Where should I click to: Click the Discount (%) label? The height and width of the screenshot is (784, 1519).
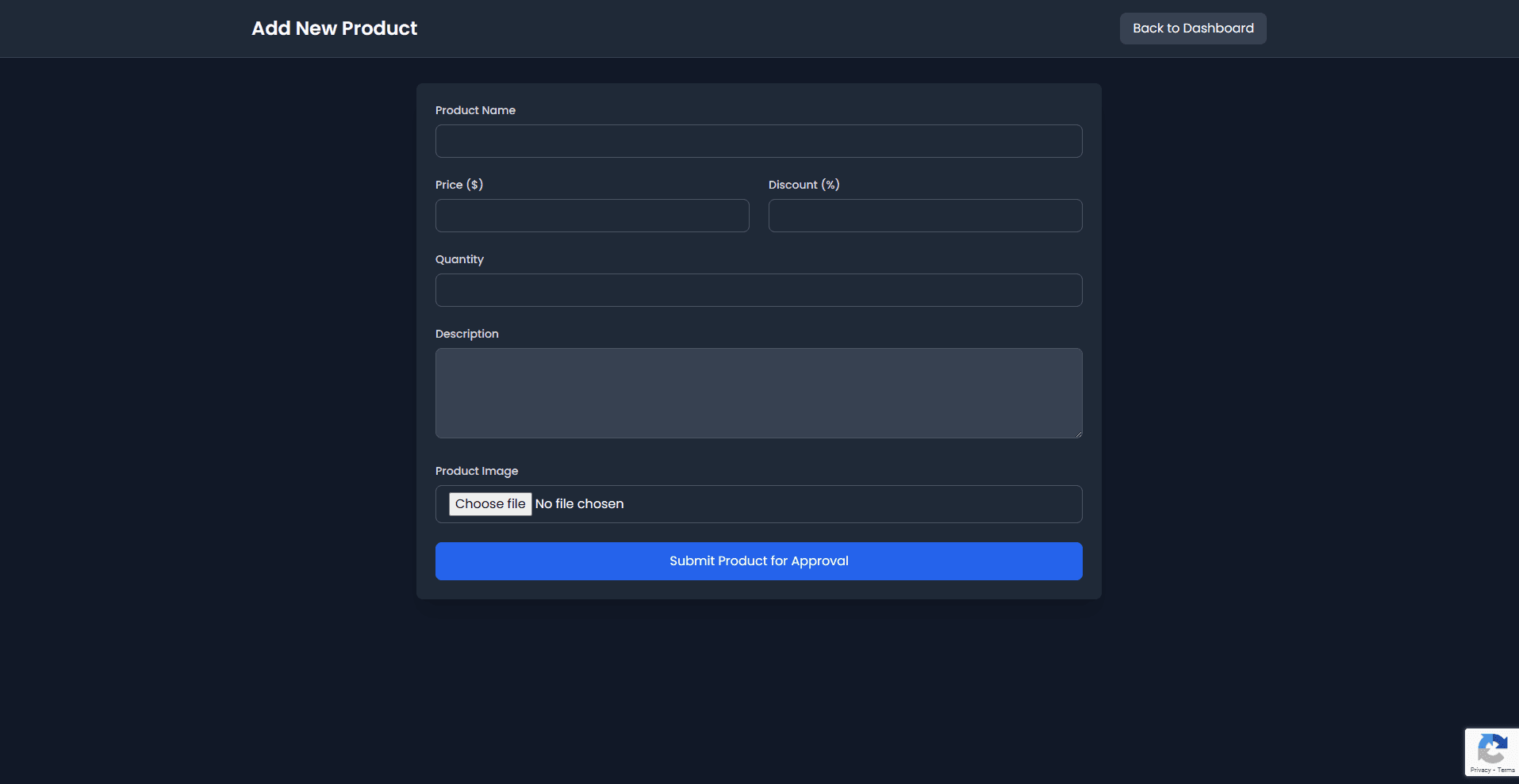(804, 184)
